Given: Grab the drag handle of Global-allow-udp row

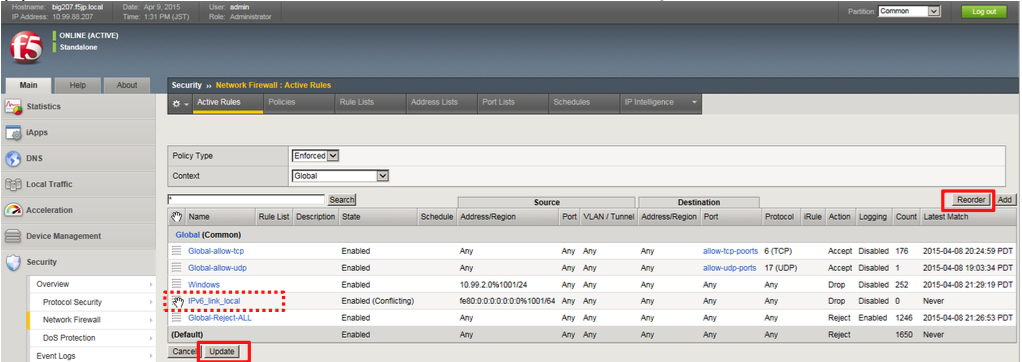Looking at the screenshot, I should pos(176,267).
